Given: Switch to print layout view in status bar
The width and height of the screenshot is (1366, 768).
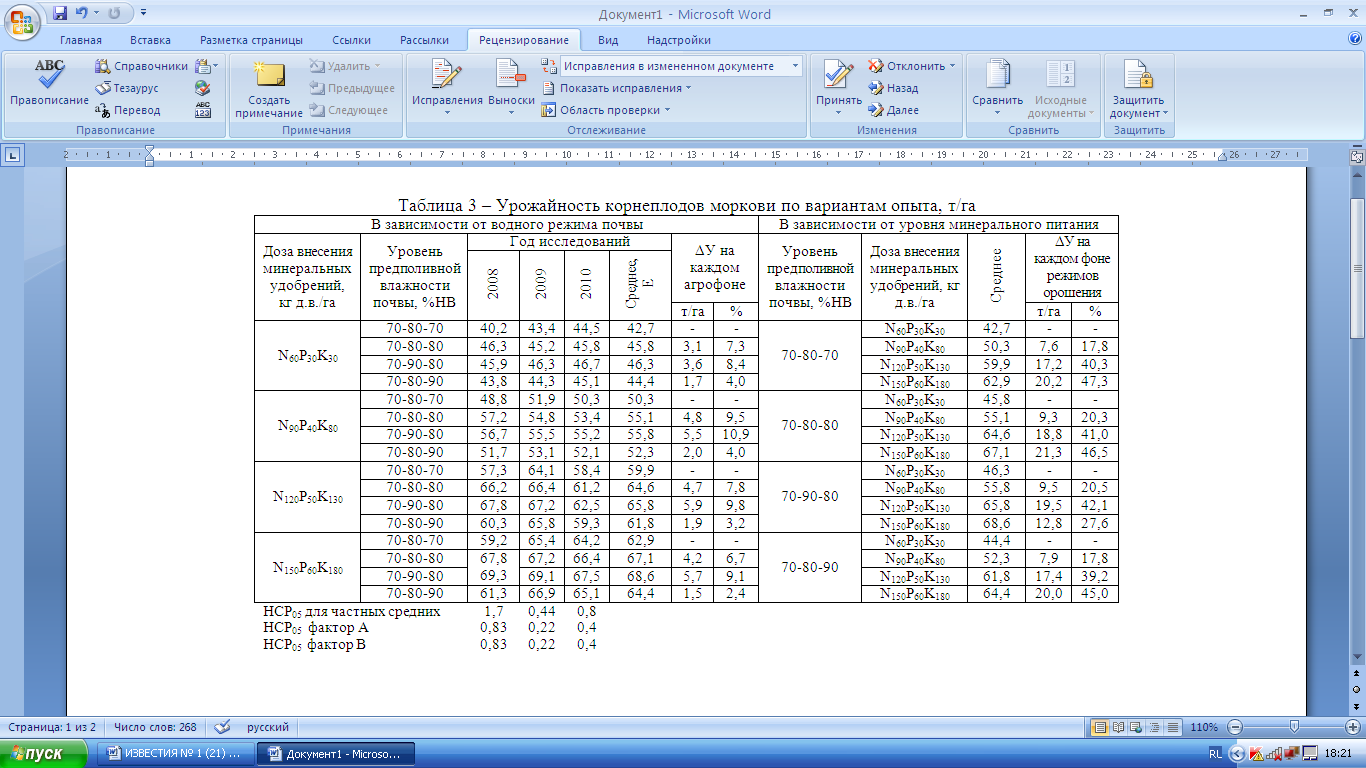Looking at the screenshot, I should (x=1099, y=727).
